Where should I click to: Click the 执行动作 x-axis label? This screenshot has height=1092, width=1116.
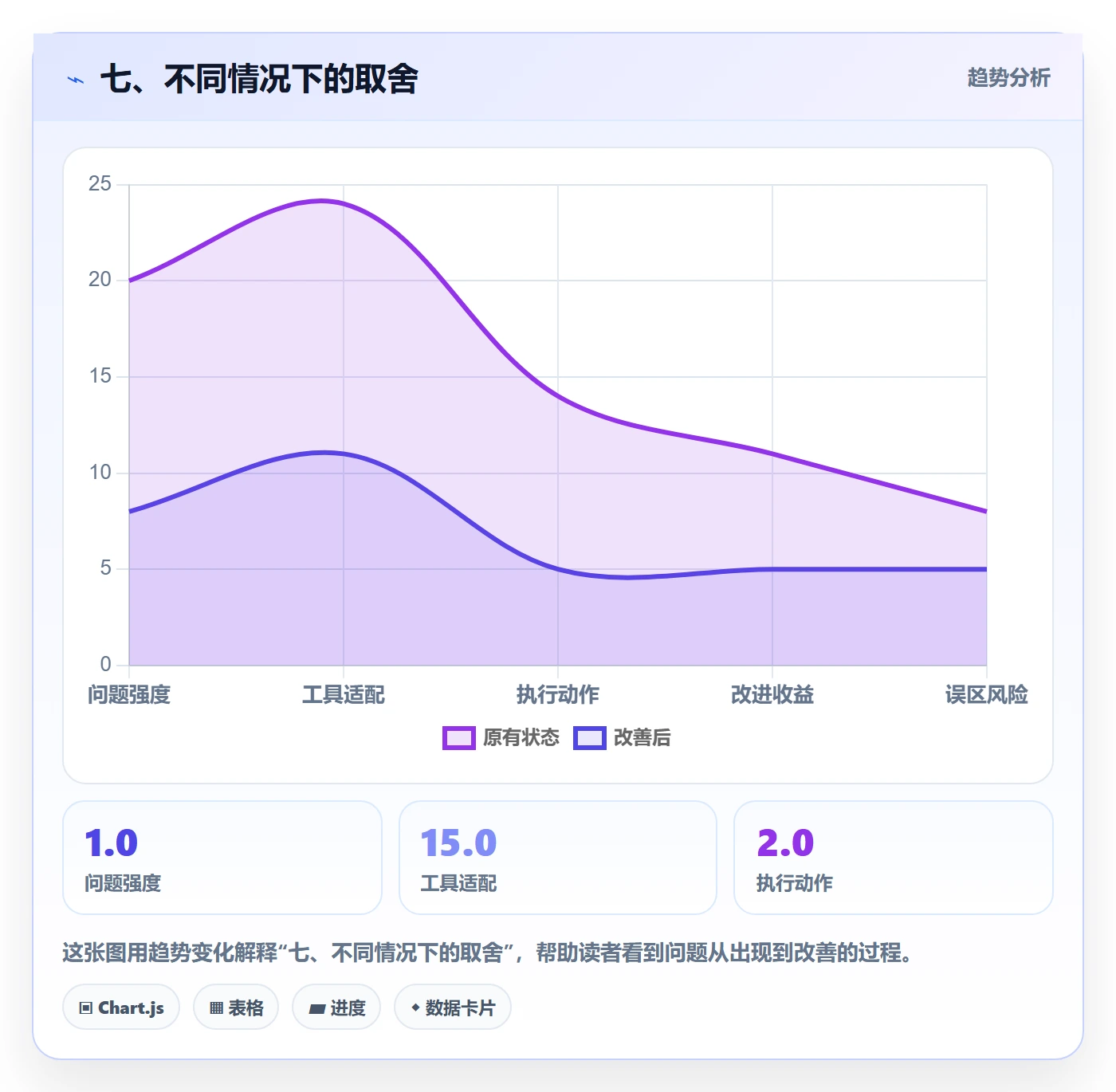[x=558, y=695]
